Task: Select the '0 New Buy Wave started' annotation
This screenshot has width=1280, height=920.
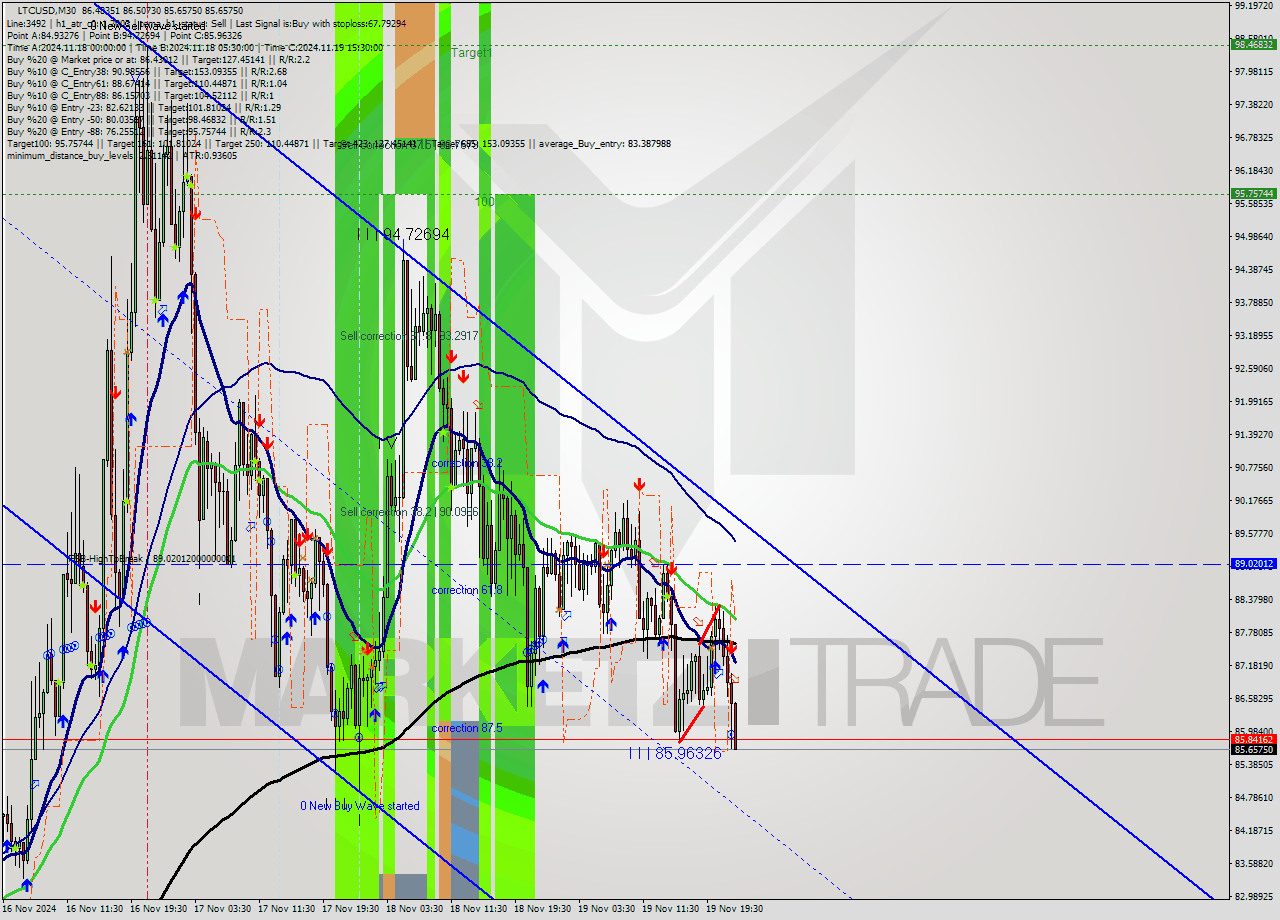Action: (360, 806)
